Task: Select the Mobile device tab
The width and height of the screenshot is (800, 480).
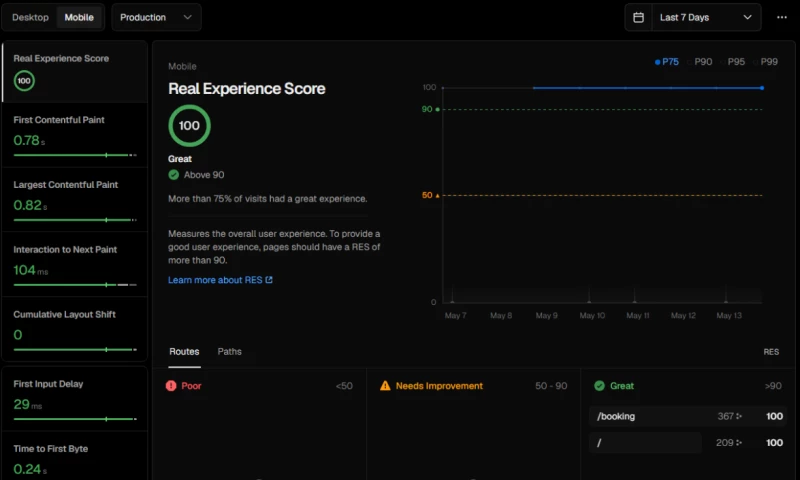Action: pyautogui.click(x=79, y=17)
